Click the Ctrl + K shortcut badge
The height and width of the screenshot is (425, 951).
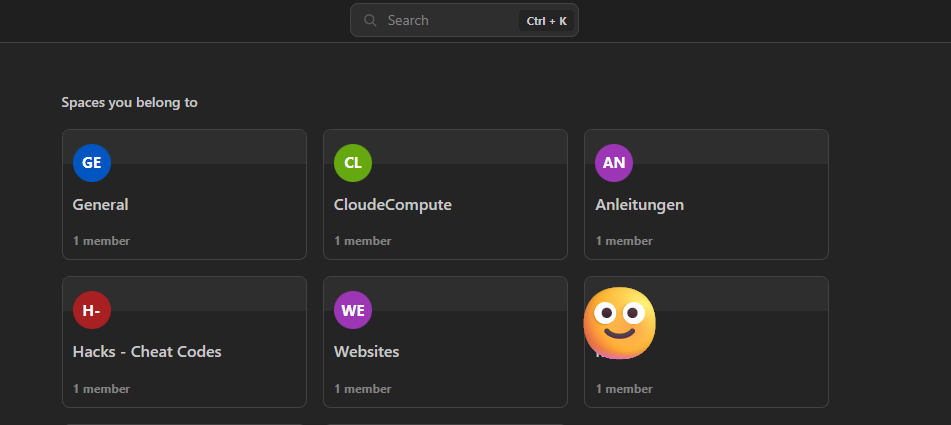tap(546, 20)
